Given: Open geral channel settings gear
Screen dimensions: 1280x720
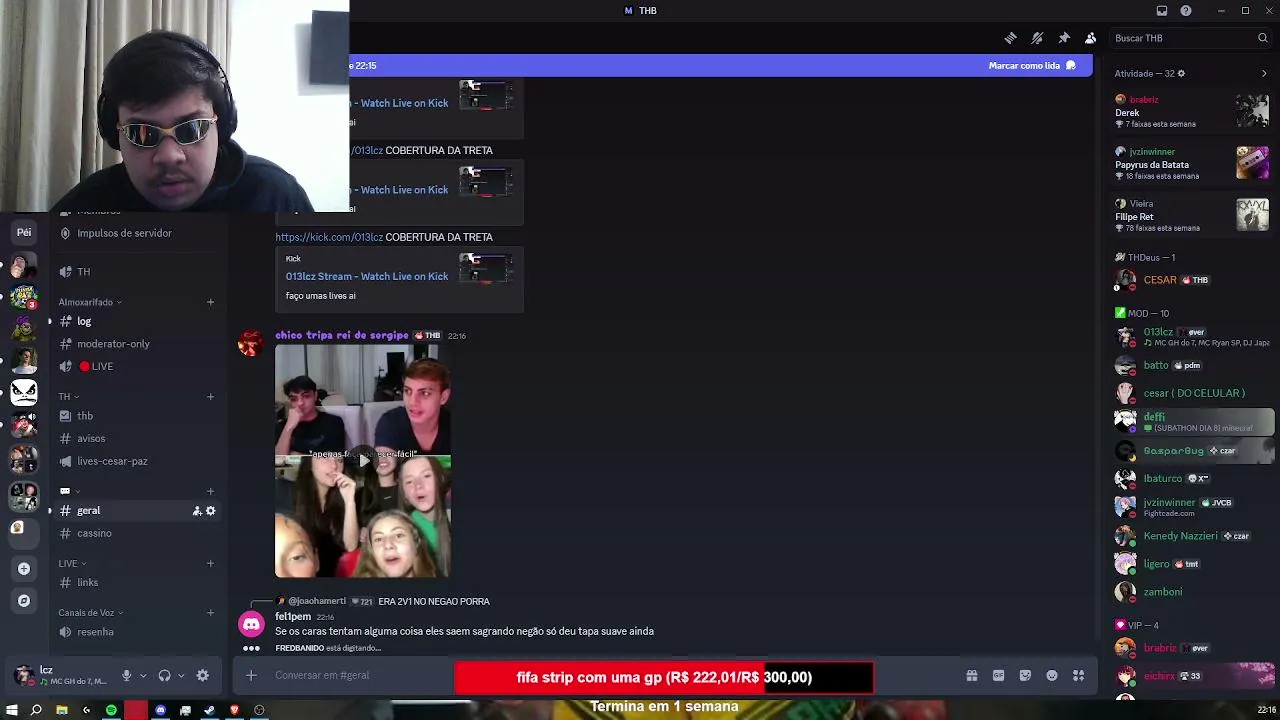Looking at the screenshot, I should [x=210, y=511].
